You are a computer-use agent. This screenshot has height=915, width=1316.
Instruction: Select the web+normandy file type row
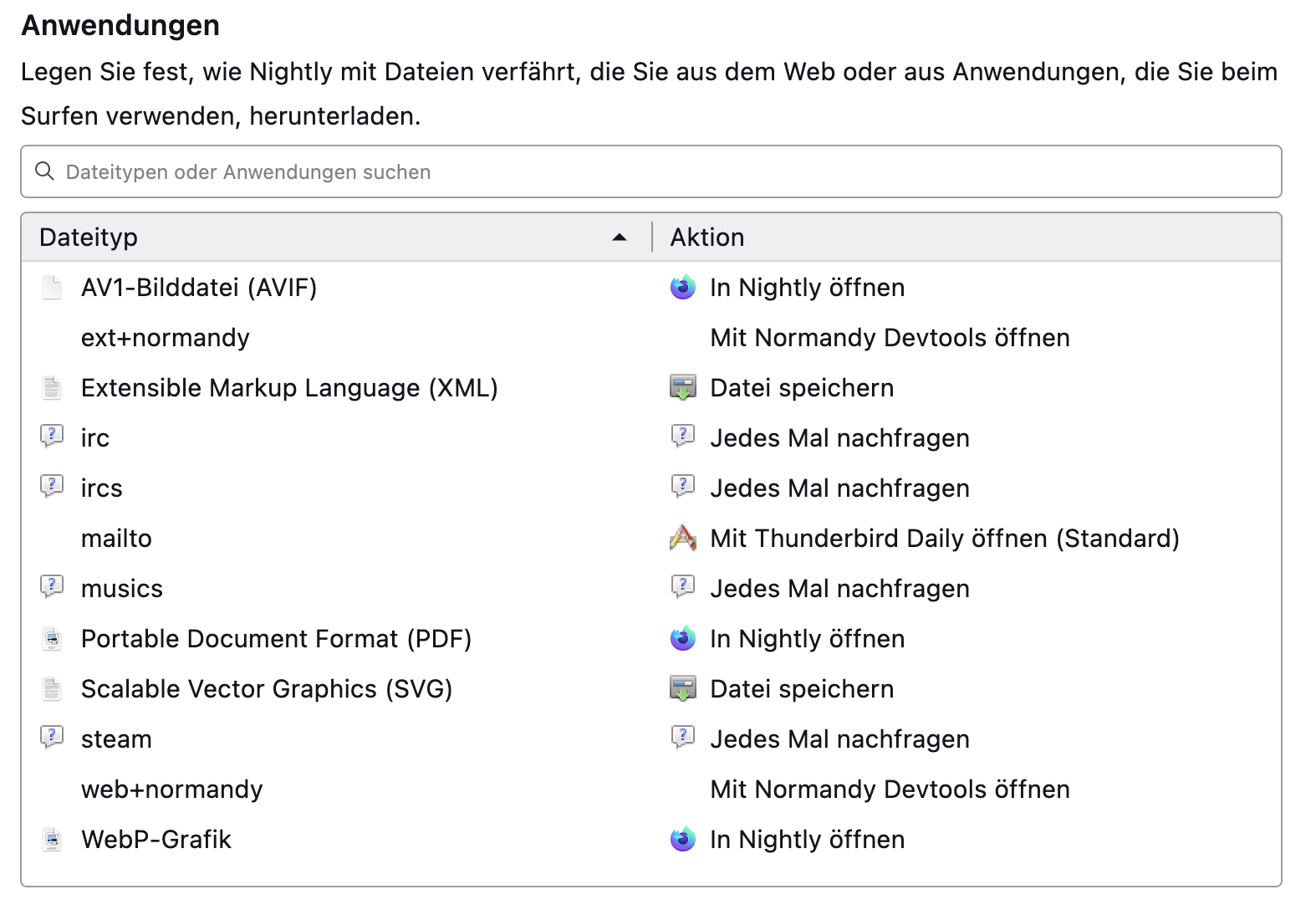pyautogui.click(x=172, y=790)
